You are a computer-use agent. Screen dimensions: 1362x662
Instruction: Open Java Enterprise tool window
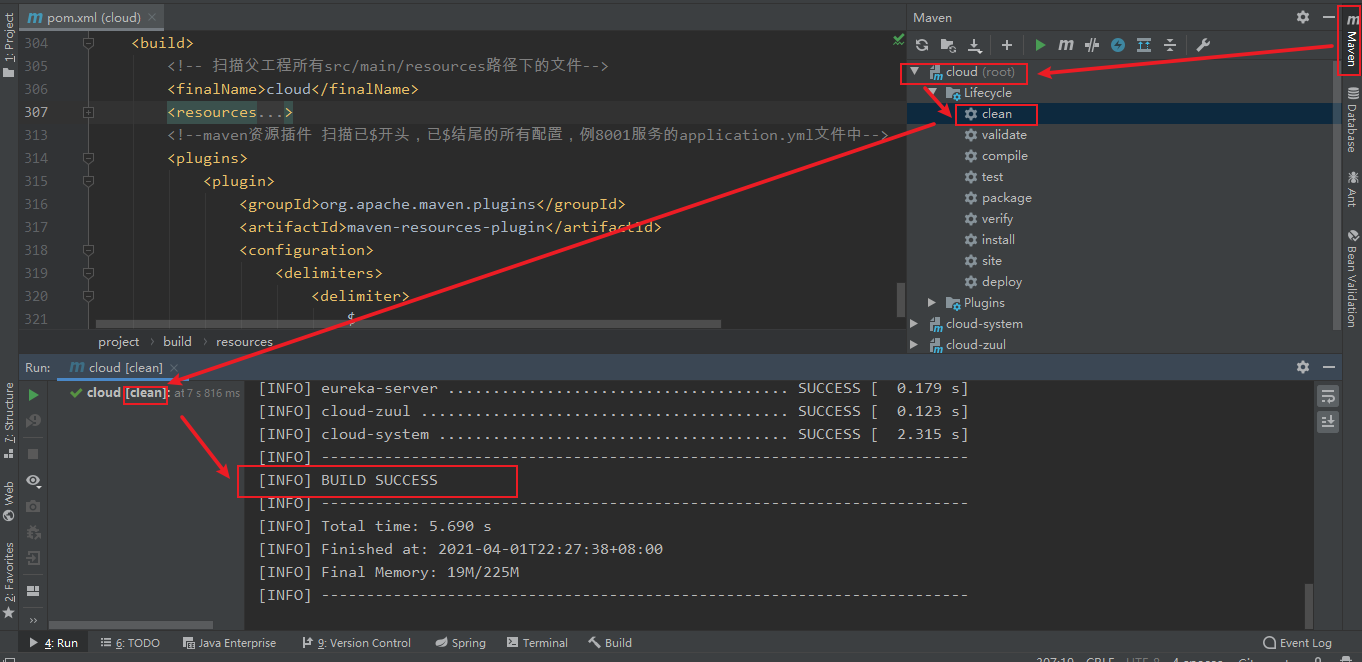pyautogui.click(x=229, y=643)
